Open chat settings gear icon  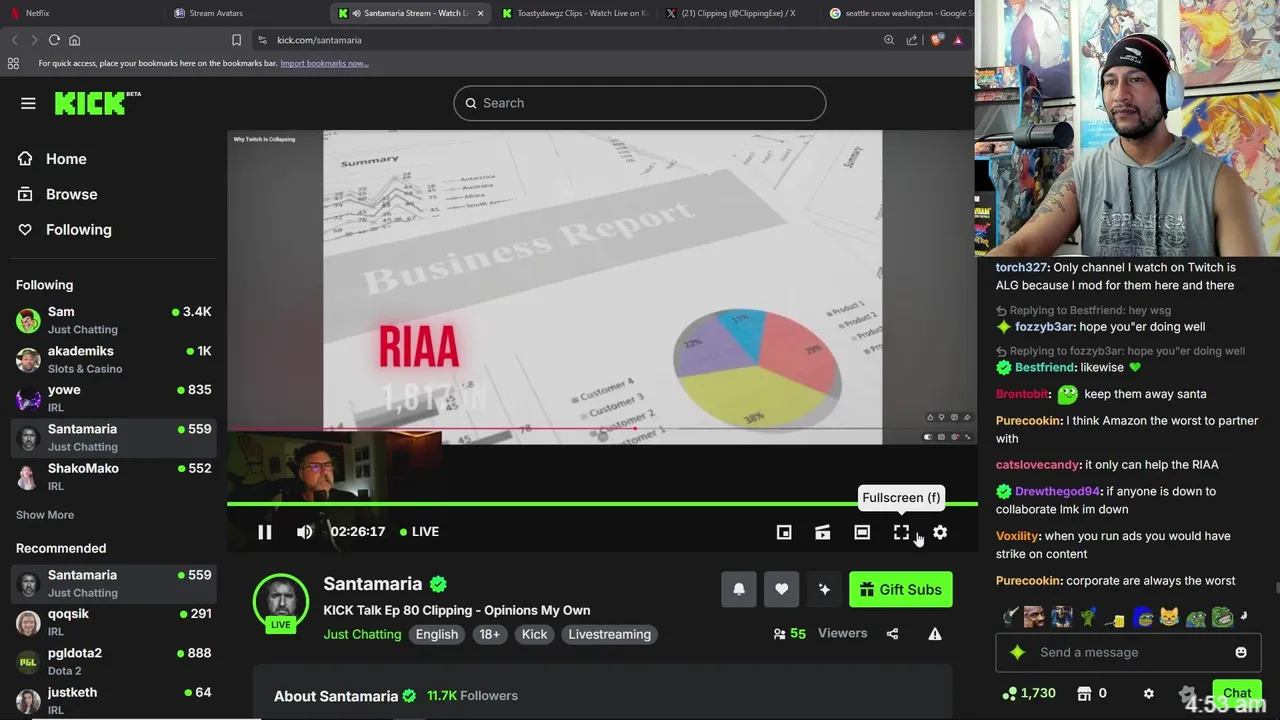point(1148,693)
